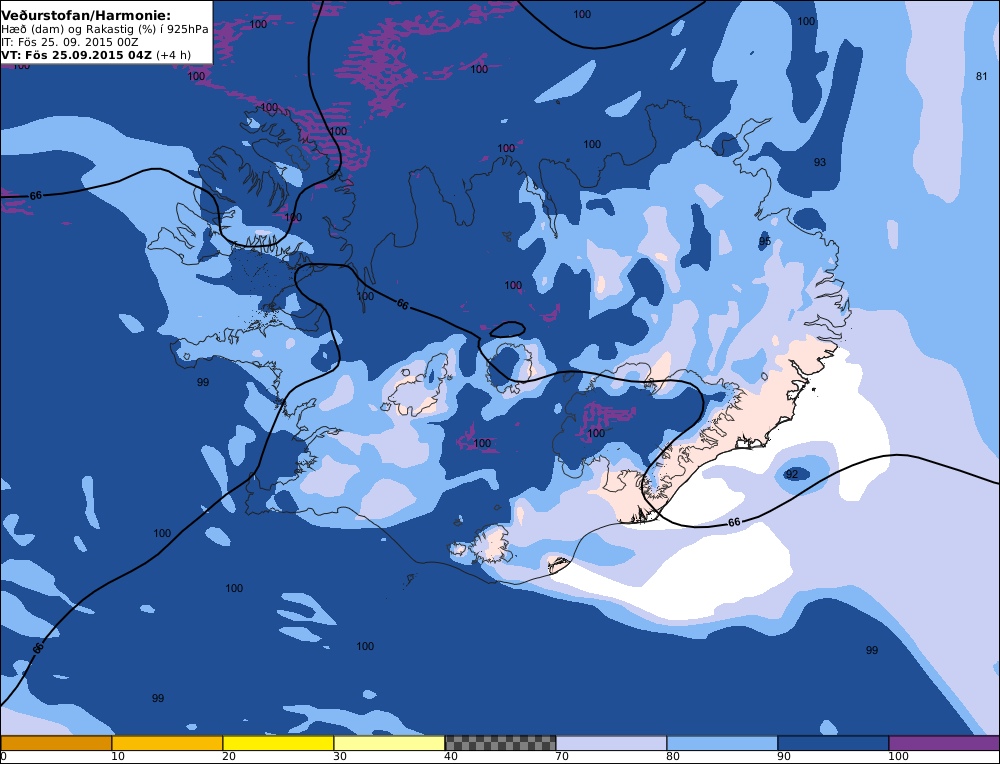Image resolution: width=1000 pixels, height=764 pixels.
Task: Click the humidity value "81" on the map
Action: pos(982,76)
